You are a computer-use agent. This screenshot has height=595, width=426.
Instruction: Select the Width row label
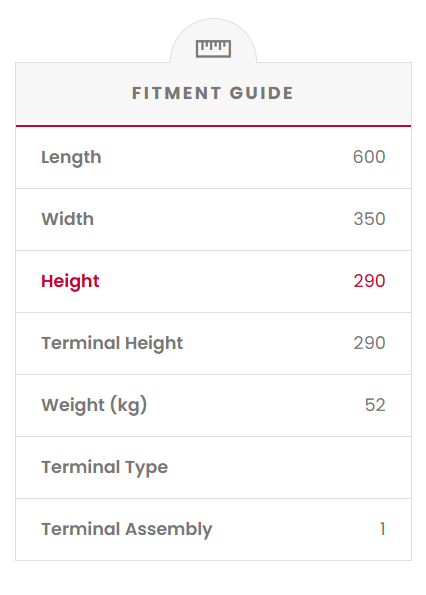click(68, 219)
